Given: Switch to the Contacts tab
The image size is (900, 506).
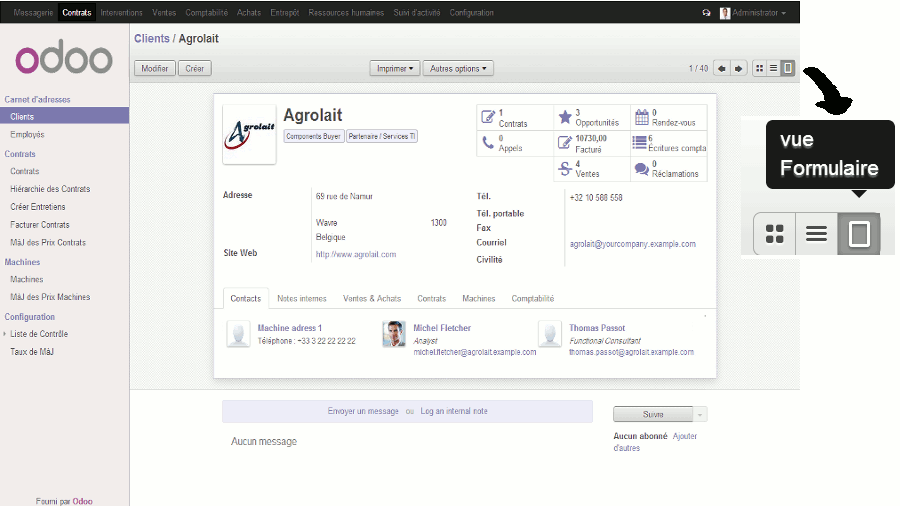Looking at the screenshot, I should pos(246,298).
